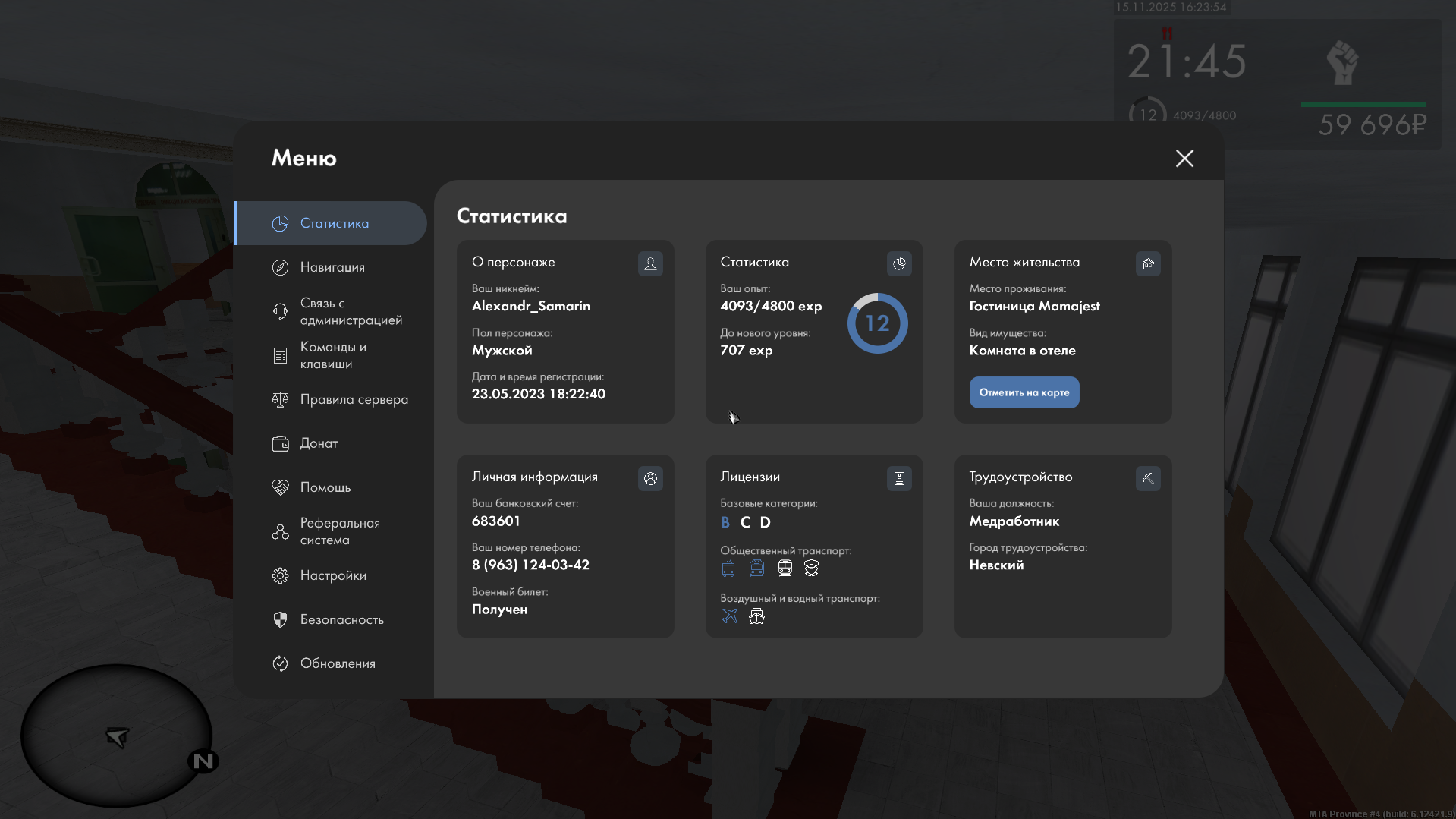Click the fist icon in the HUD
The height and width of the screenshot is (819, 1456).
[x=1343, y=63]
